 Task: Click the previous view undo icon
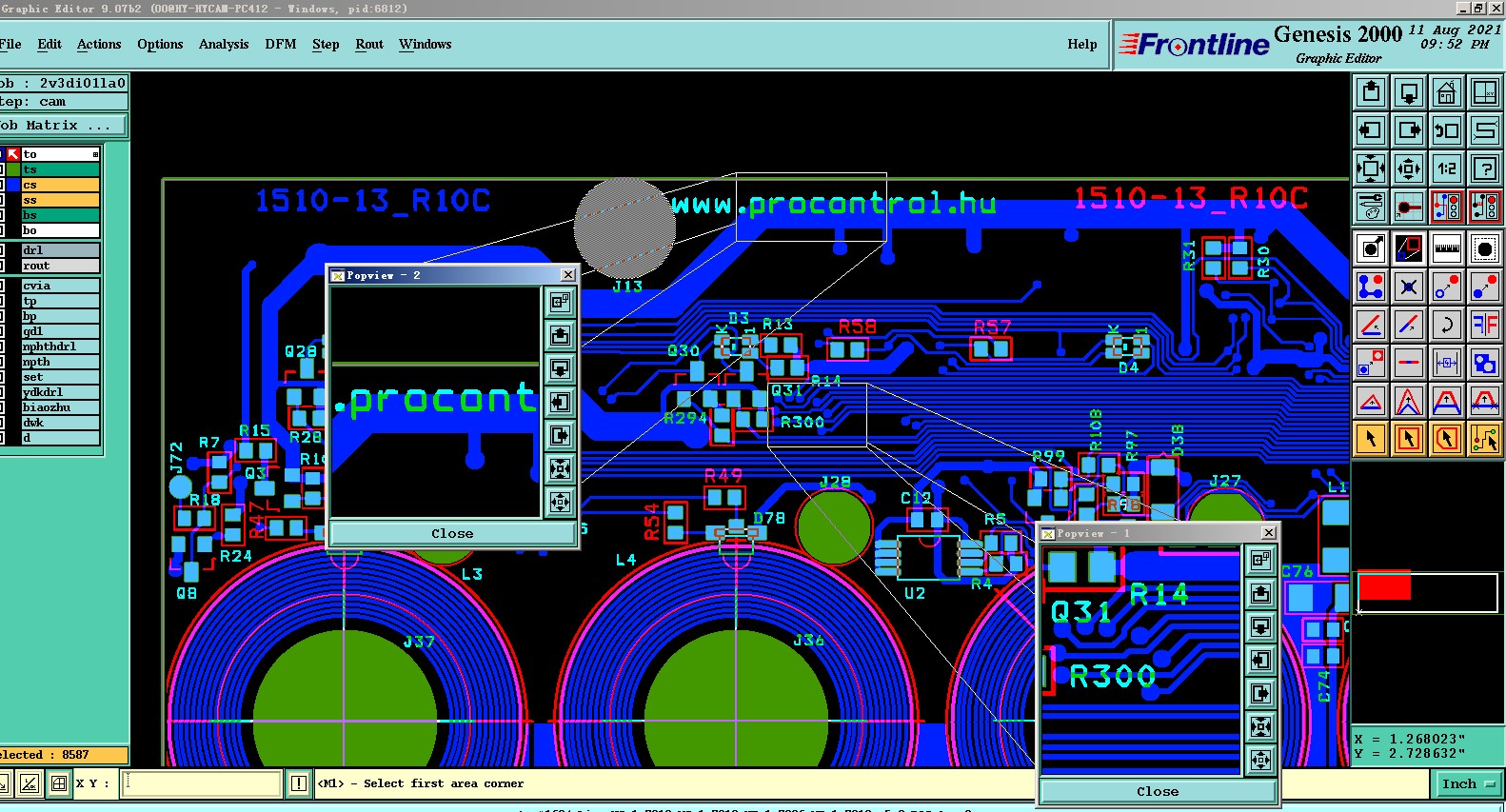click(1447, 130)
